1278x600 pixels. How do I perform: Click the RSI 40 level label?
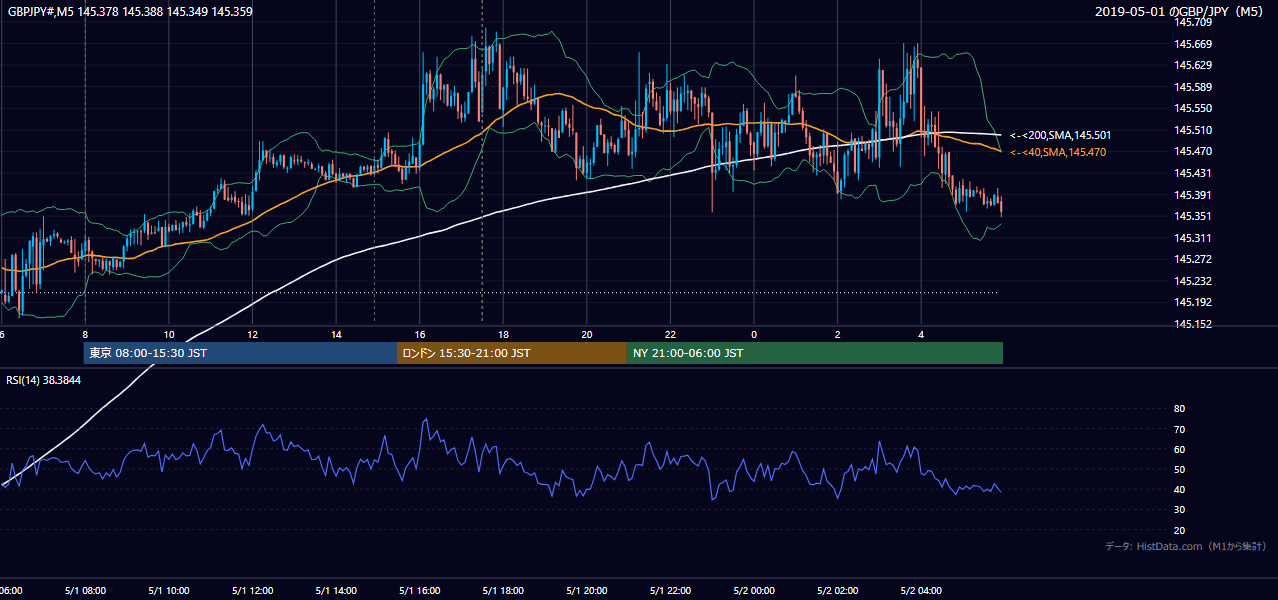[1179, 490]
